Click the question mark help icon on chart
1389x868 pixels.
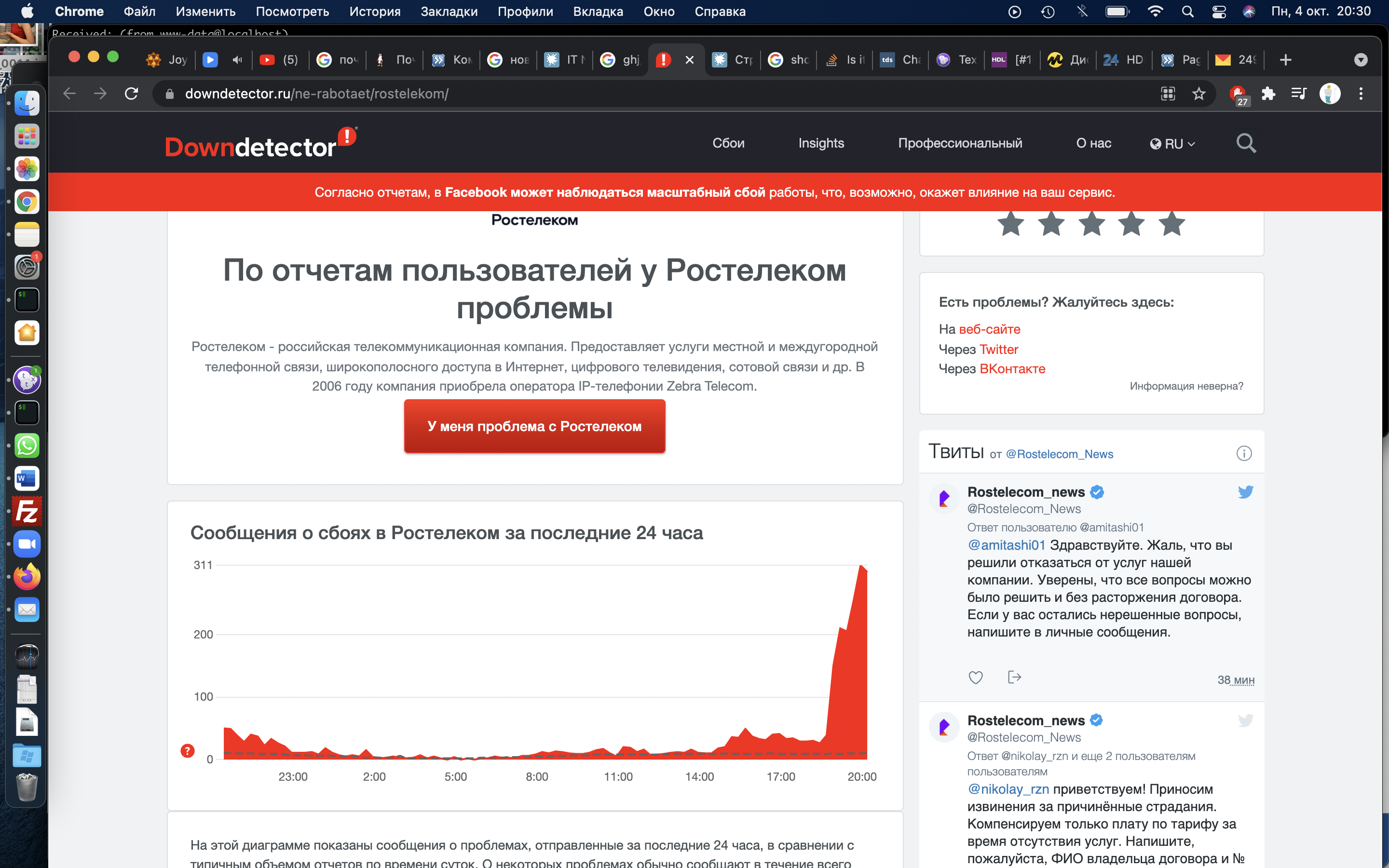tap(187, 751)
